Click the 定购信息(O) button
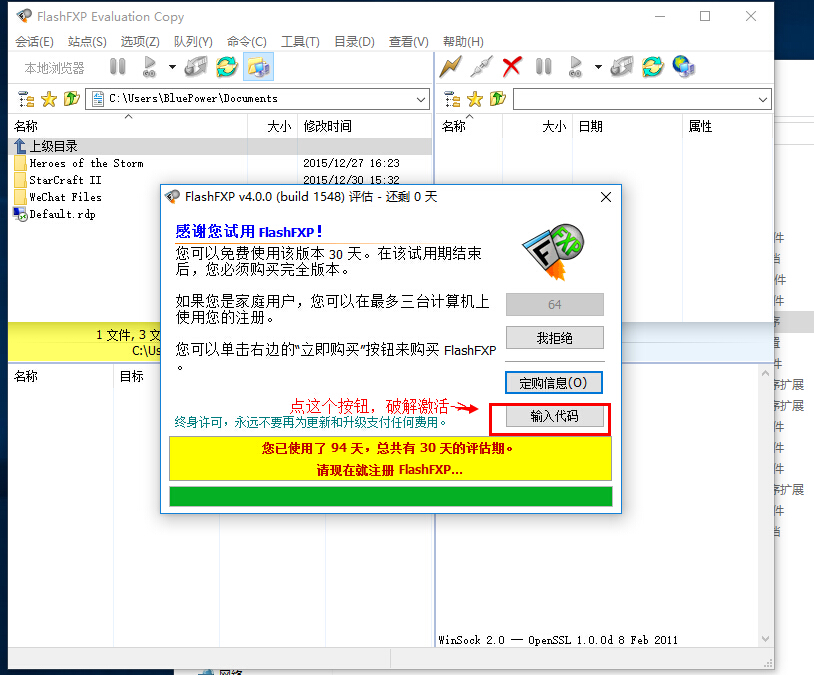Screen dimensions: 814x675 point(553,383)
